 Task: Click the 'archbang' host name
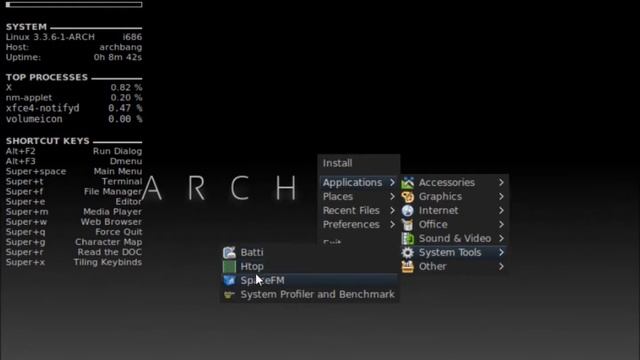121,47
